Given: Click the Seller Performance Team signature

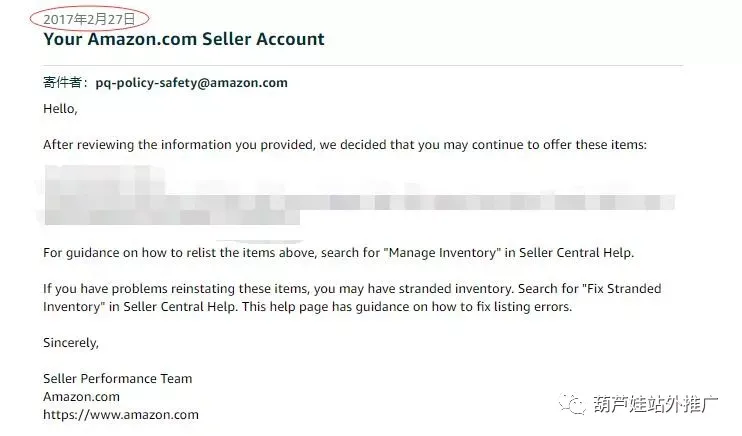Looking at the screenshot, I should (x=117, y=379).
